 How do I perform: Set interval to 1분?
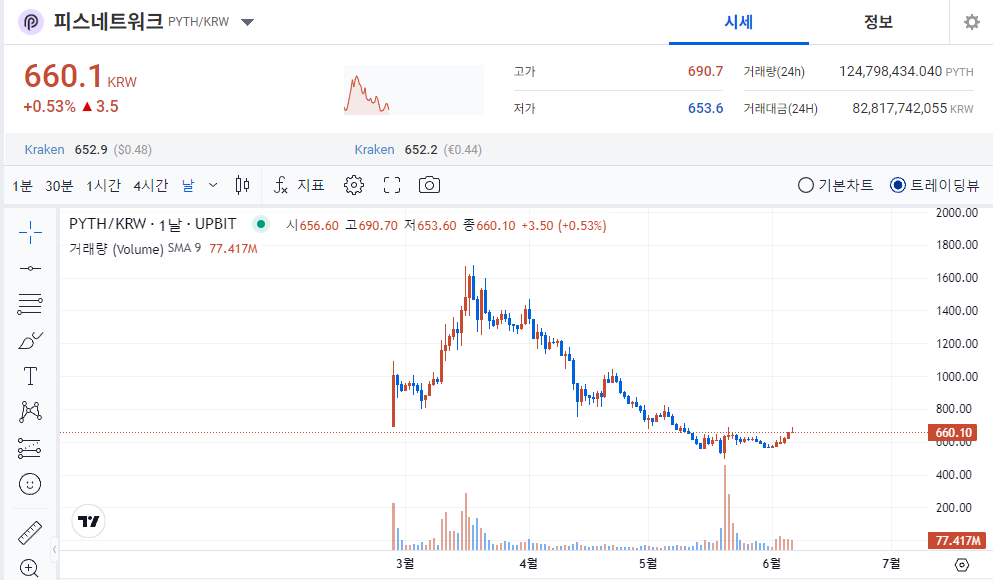(22, 186)
